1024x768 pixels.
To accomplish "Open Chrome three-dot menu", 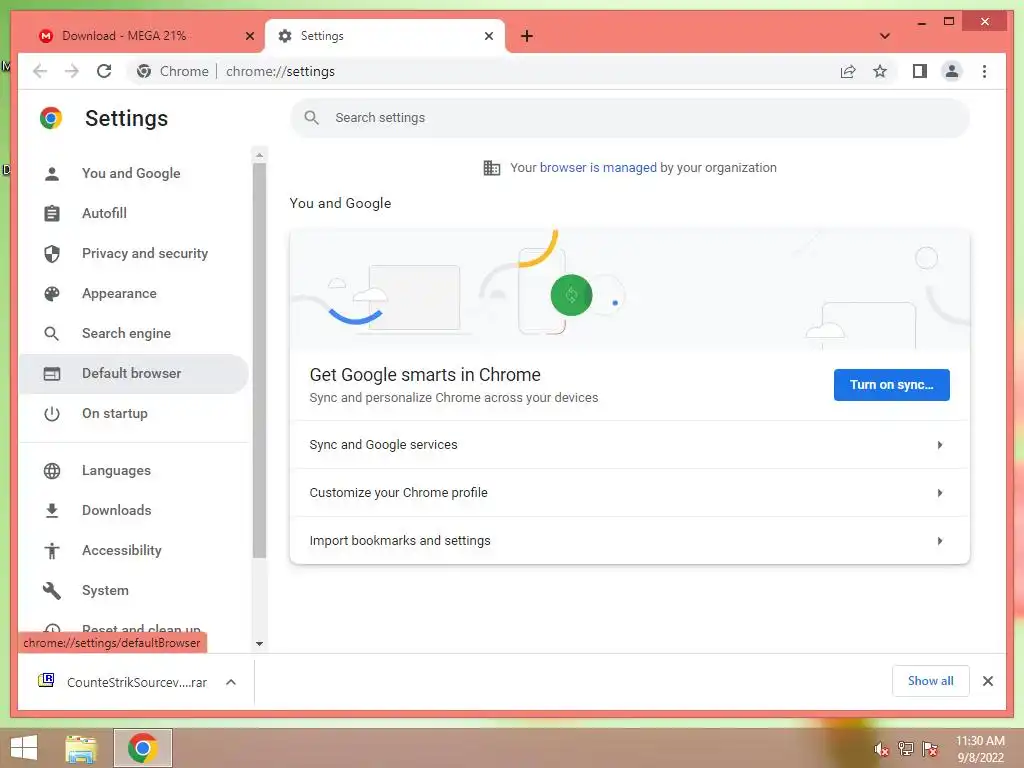I will pos(984,71).
